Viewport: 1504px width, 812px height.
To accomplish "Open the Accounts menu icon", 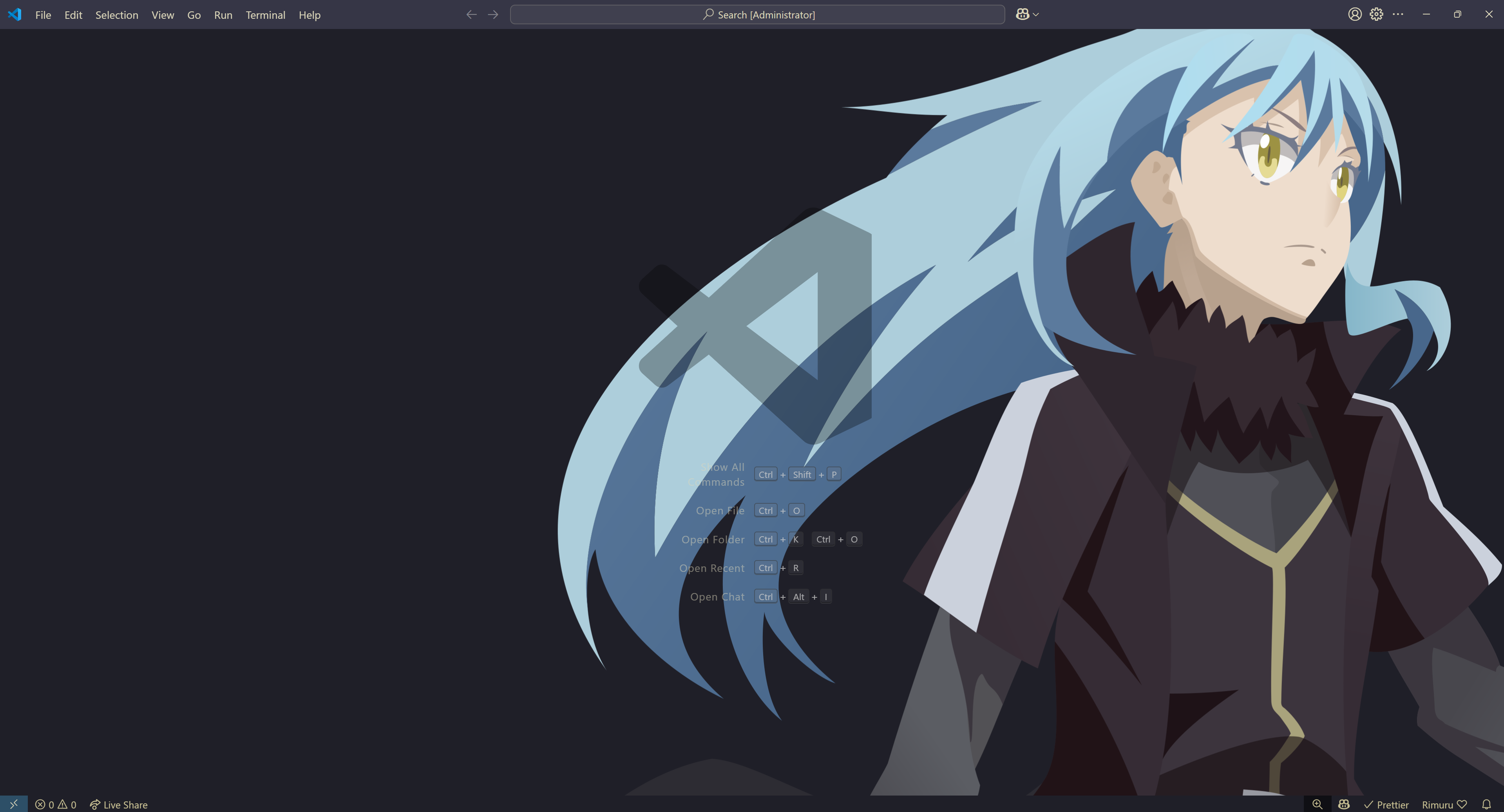I will pyautogui.click(x=1355, y=14).
